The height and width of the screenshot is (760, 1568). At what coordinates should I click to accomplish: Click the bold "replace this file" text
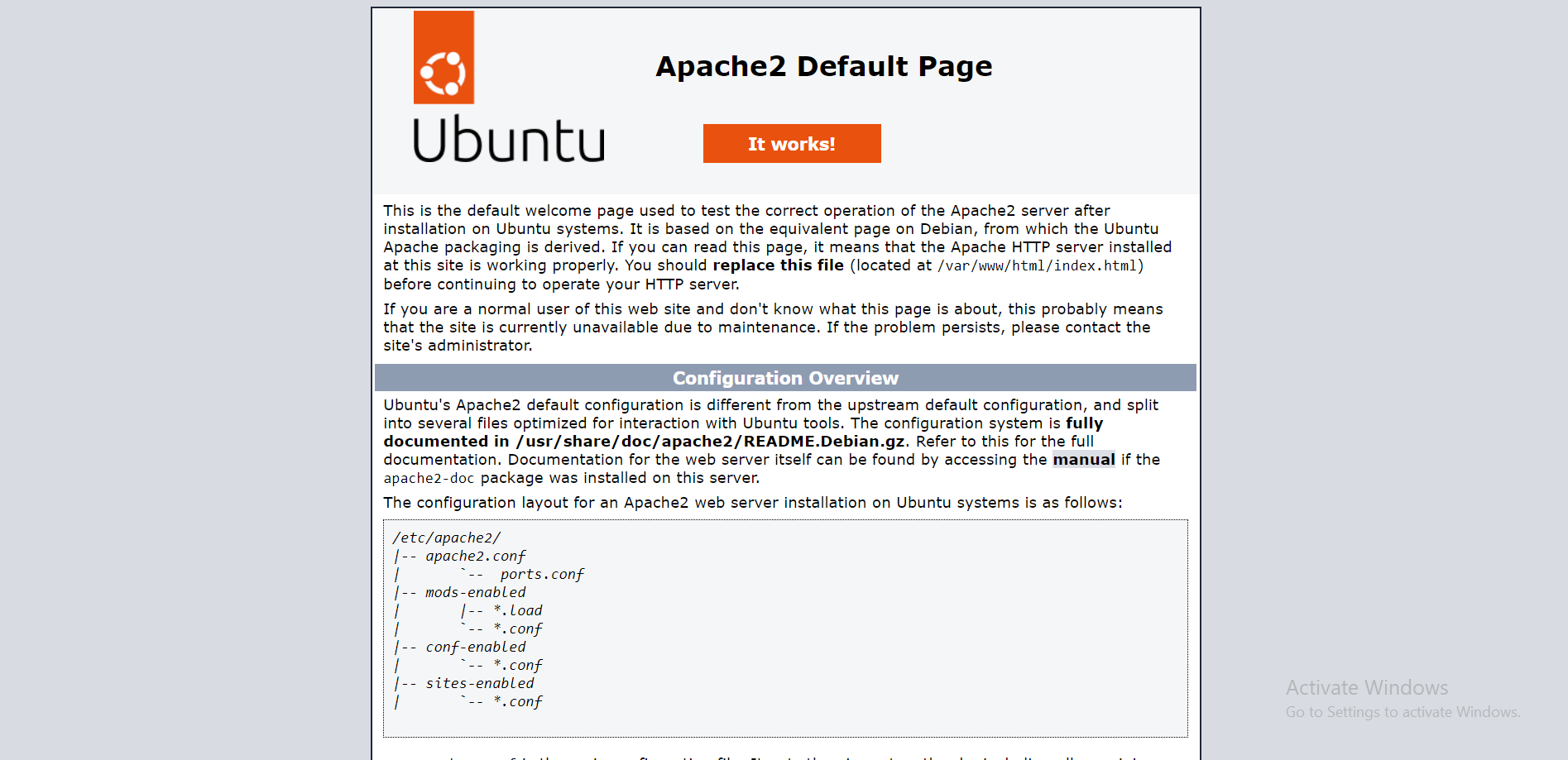(x=779, y=265)
